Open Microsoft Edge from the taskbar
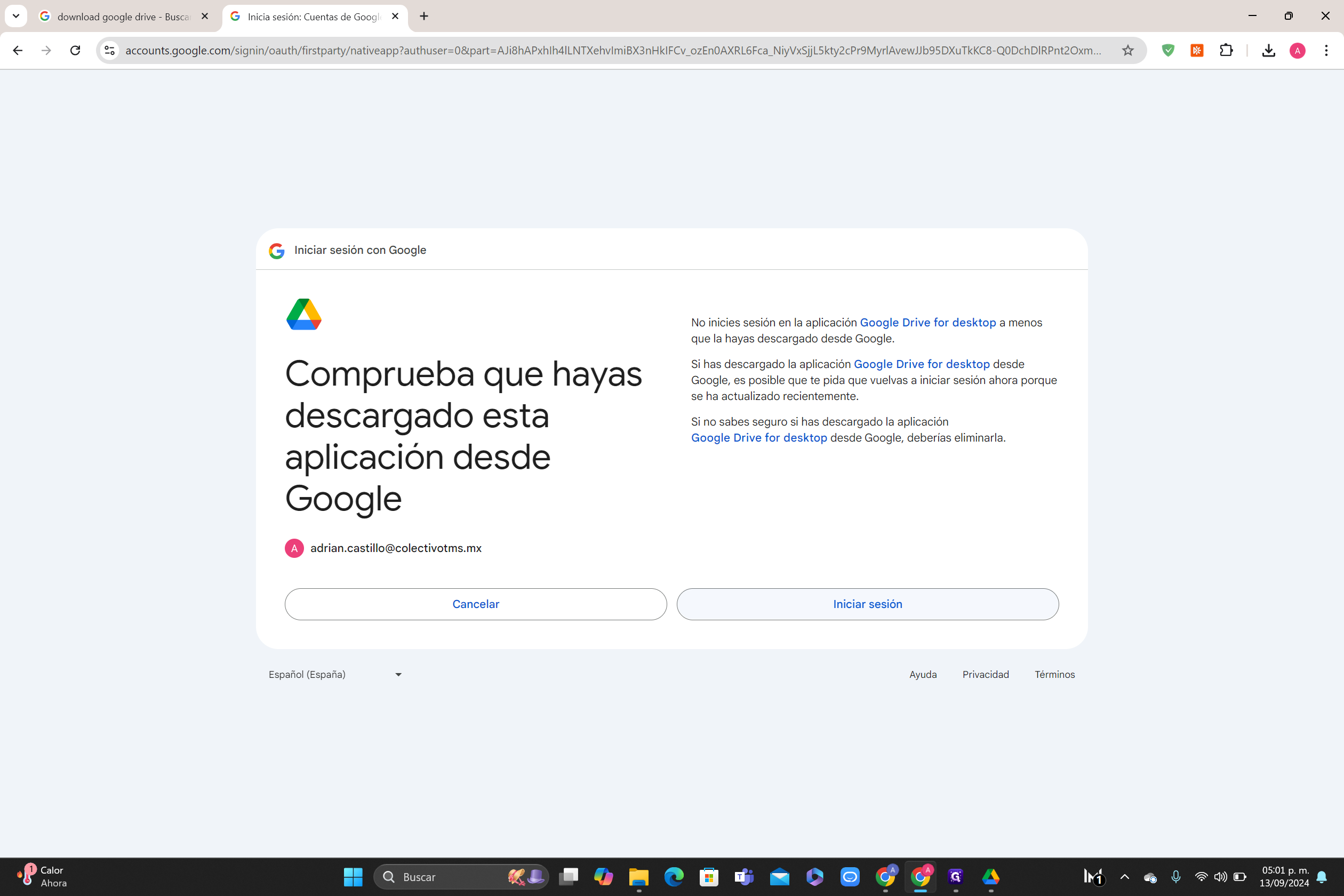 pos(674,877)
